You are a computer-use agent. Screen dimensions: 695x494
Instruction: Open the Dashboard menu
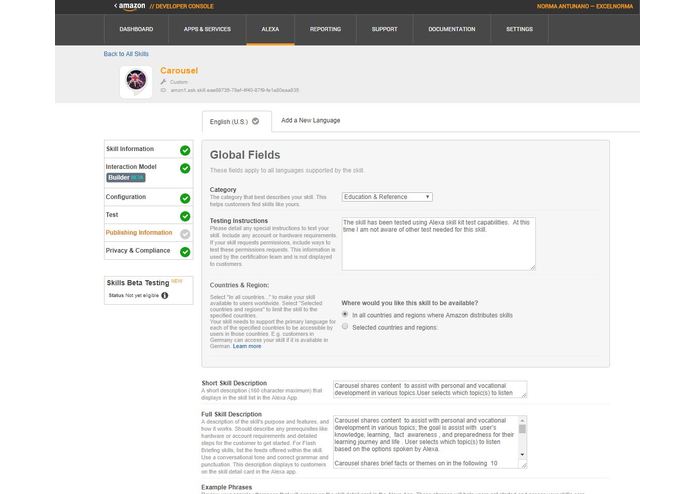pyautogui.click(x=136, y=29)
